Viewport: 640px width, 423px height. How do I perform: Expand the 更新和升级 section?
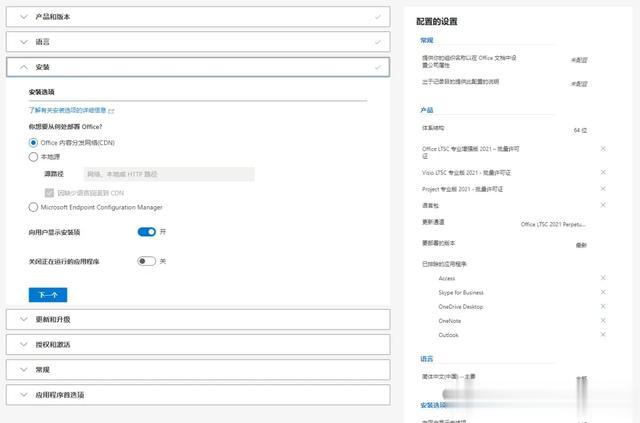pos(198,319)
